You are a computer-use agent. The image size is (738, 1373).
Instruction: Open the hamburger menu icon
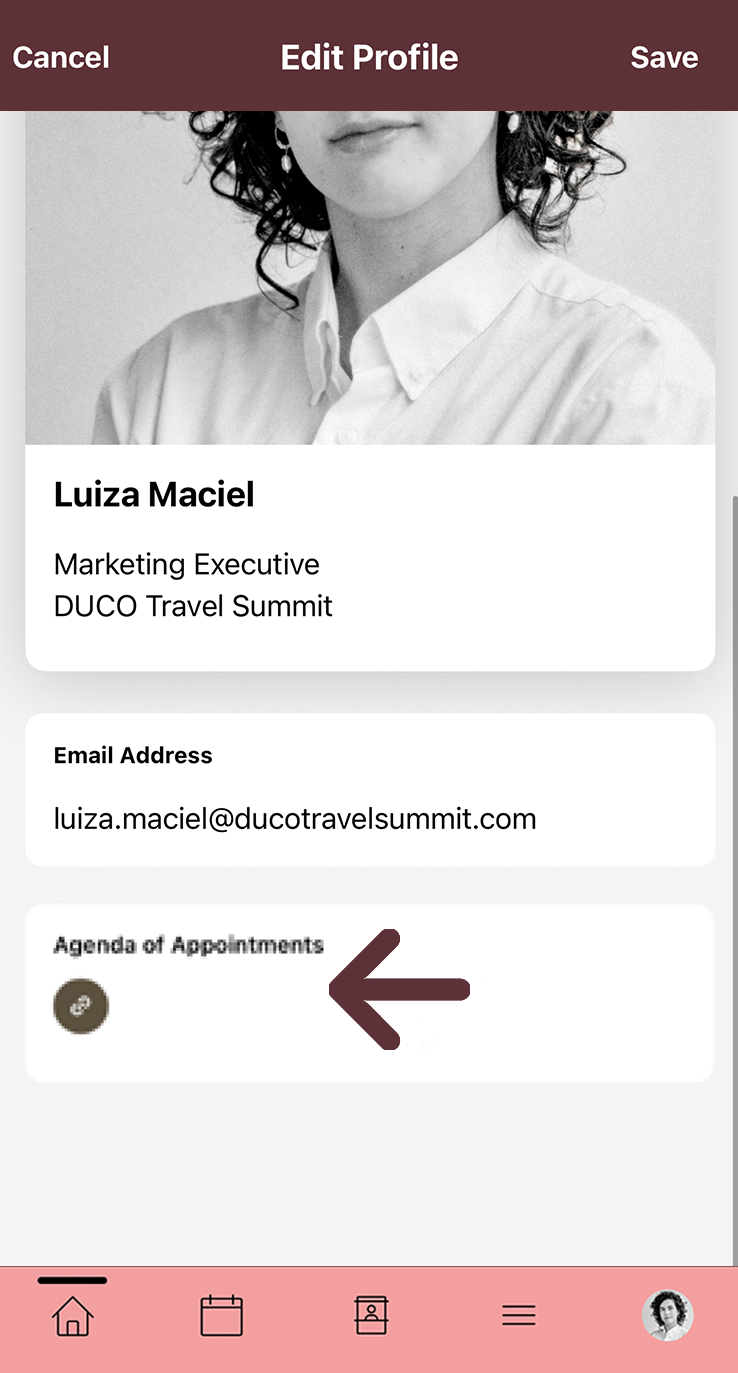coord(519,1315)
